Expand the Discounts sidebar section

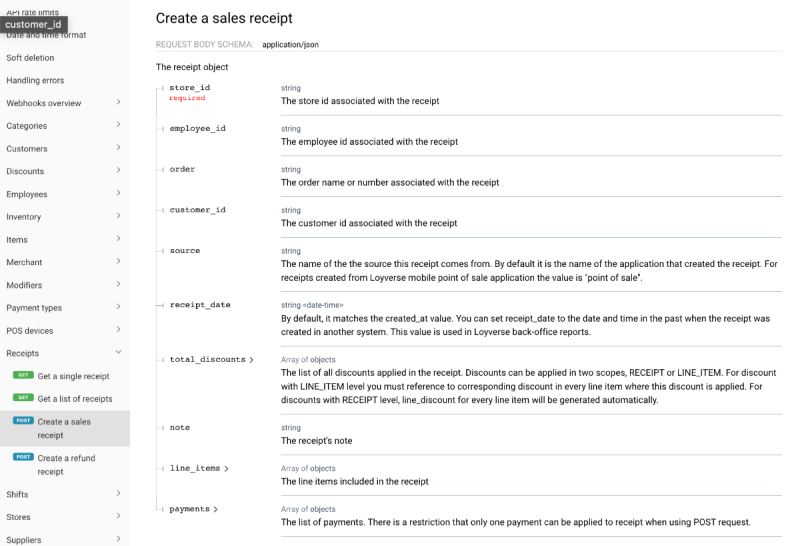click(64, 172)
